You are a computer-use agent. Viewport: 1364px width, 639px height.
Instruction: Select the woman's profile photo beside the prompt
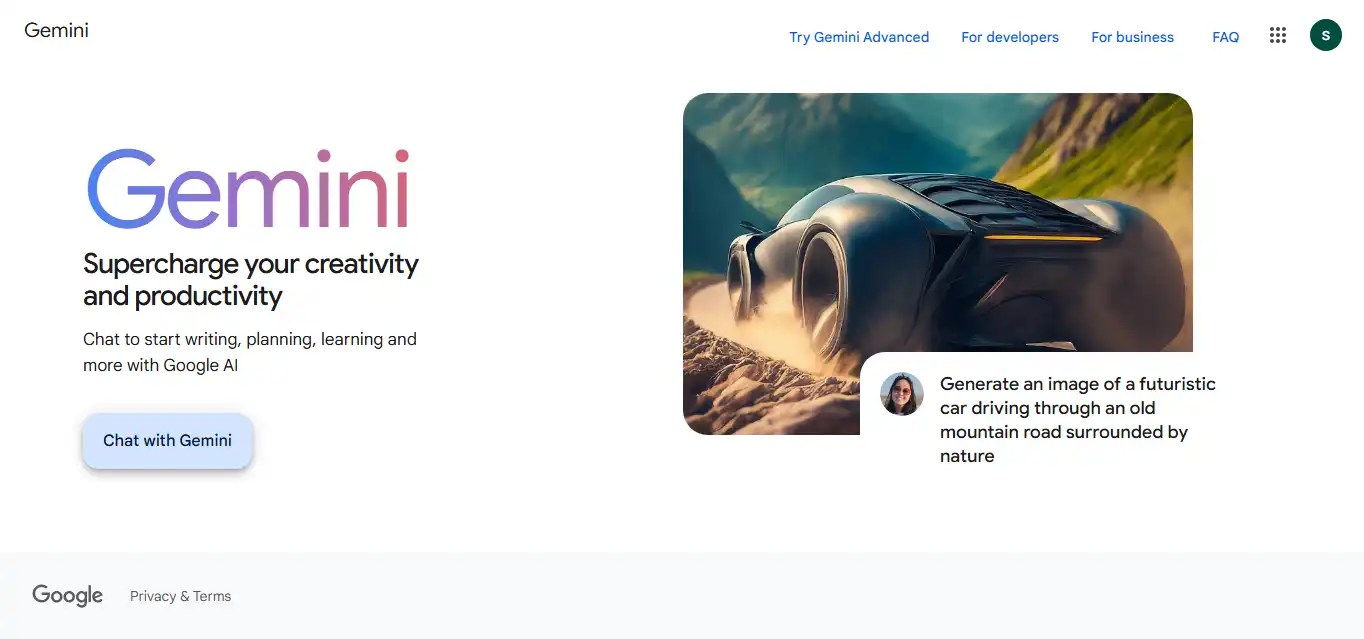tap(901, 394)
